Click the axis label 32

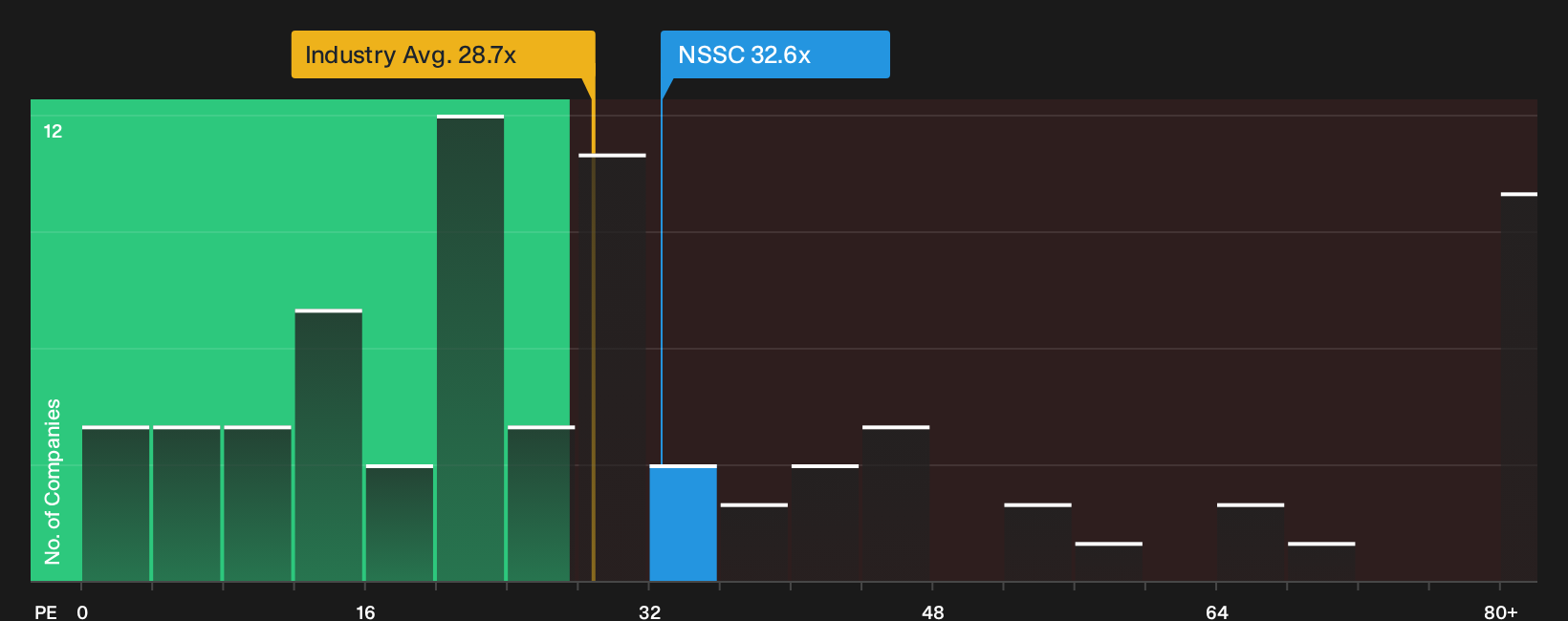[x=649, y=611]
